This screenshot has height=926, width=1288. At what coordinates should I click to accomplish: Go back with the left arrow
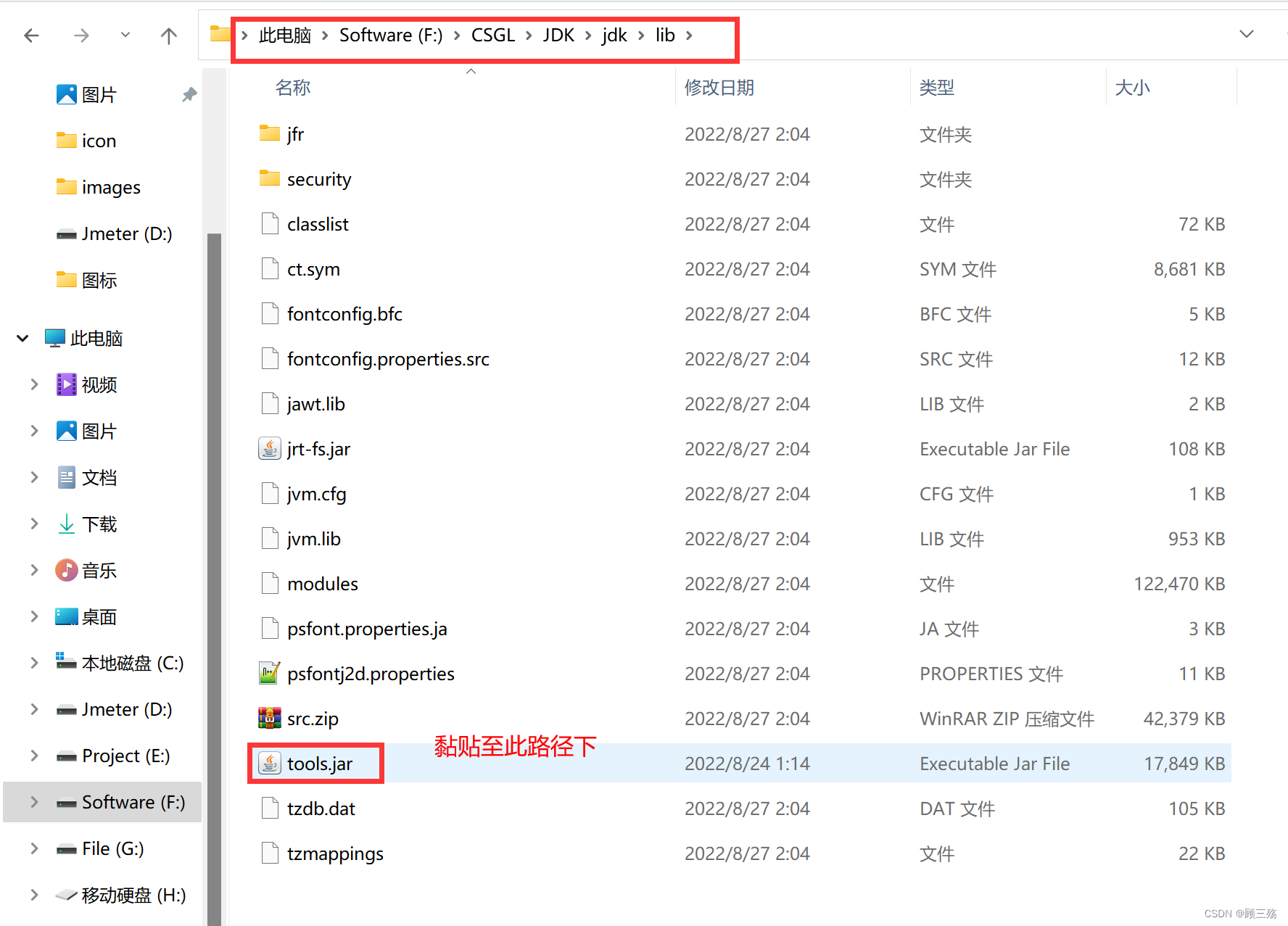[x=31, y=35]
